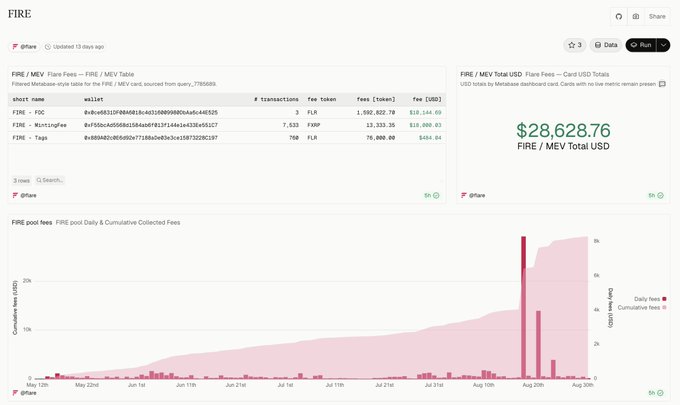Viewport: 680px width, 405px height.
Task: Click the Share button
Action: 657,16
